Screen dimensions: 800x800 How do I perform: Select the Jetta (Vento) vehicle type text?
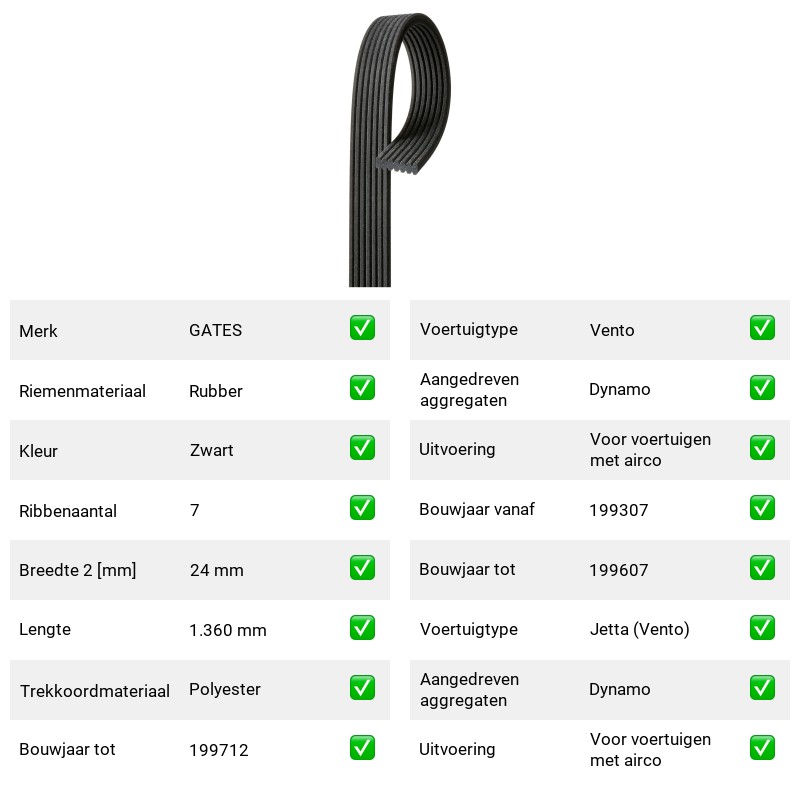pyautogui.click(x=639, y=629)
